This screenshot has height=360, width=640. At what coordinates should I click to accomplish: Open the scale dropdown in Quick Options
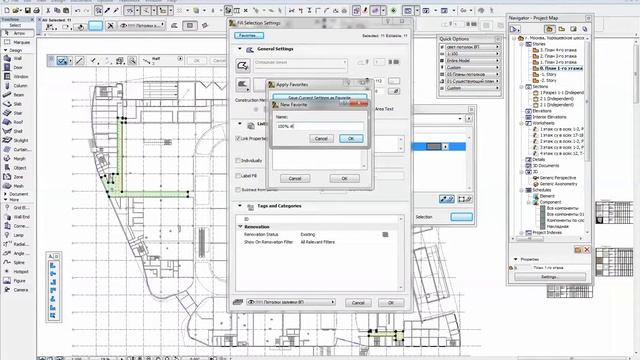pyautogui.click(x=472, y=53)
